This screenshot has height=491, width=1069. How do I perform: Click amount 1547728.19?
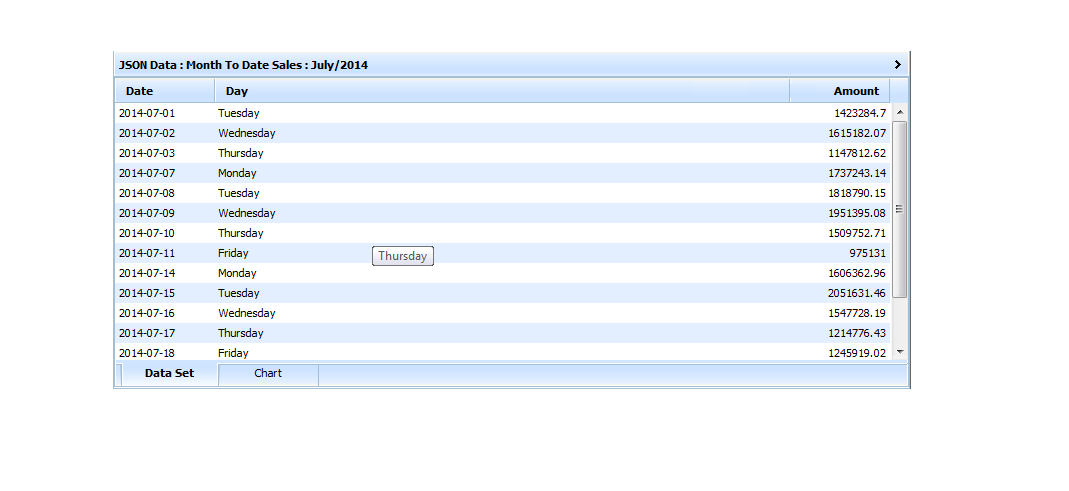[x=857, y=313]
